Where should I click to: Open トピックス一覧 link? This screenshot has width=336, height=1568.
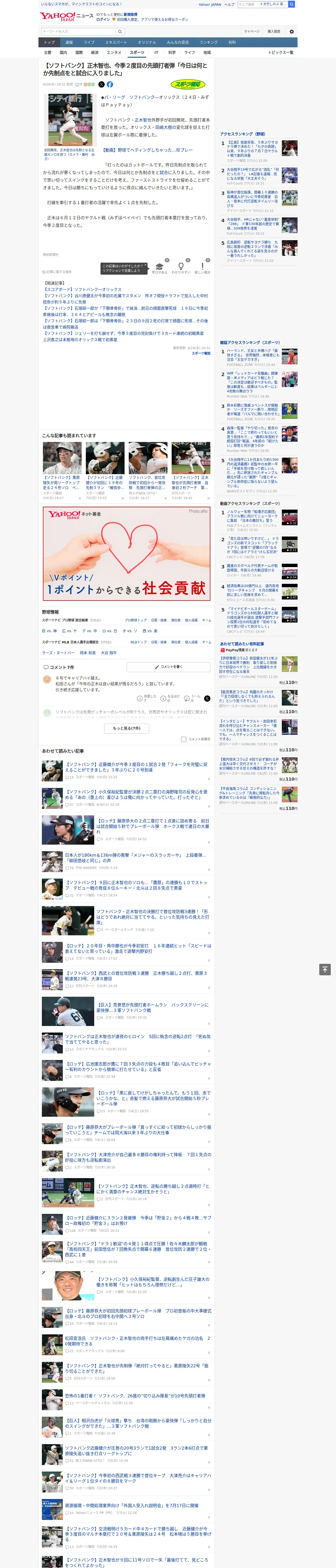click(x=281, y=52)
